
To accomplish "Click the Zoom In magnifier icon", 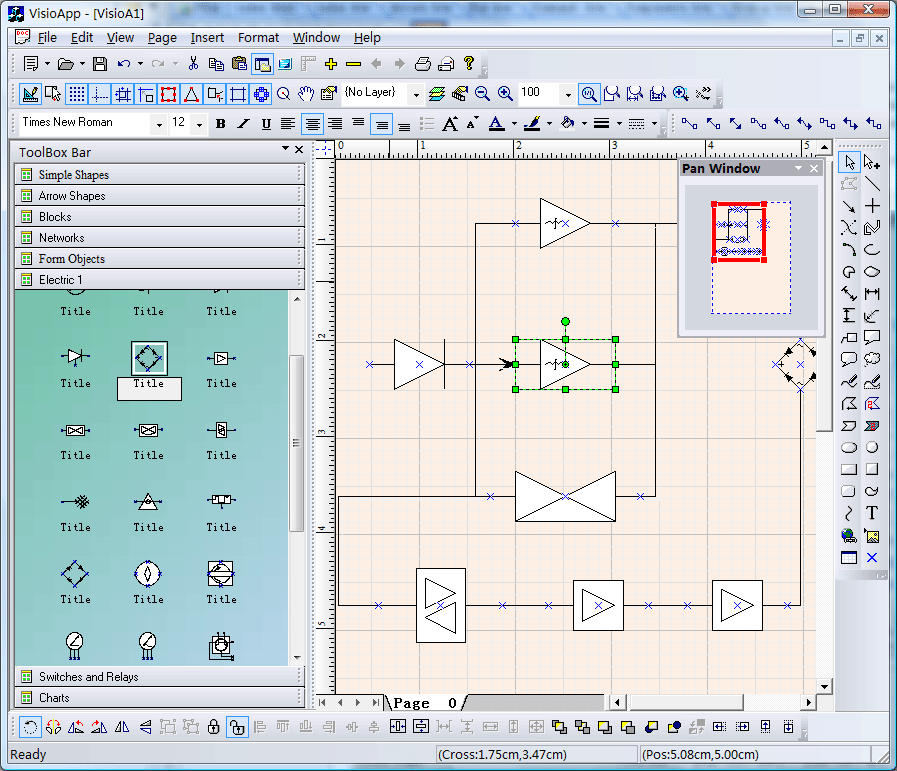I will (505, 93).
